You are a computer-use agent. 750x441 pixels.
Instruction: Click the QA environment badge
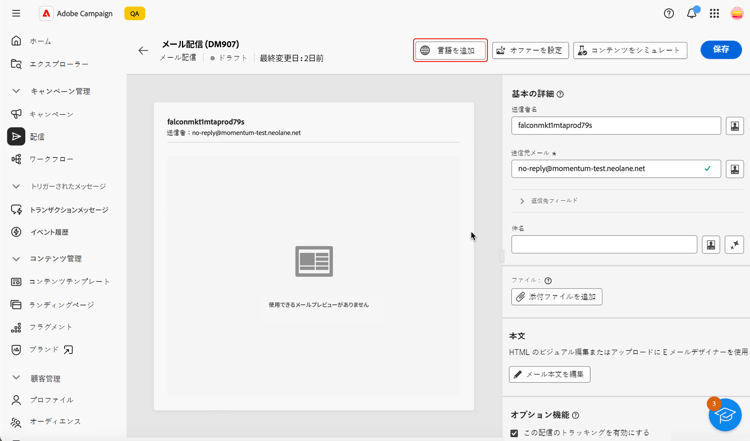(x=134, y=13)
